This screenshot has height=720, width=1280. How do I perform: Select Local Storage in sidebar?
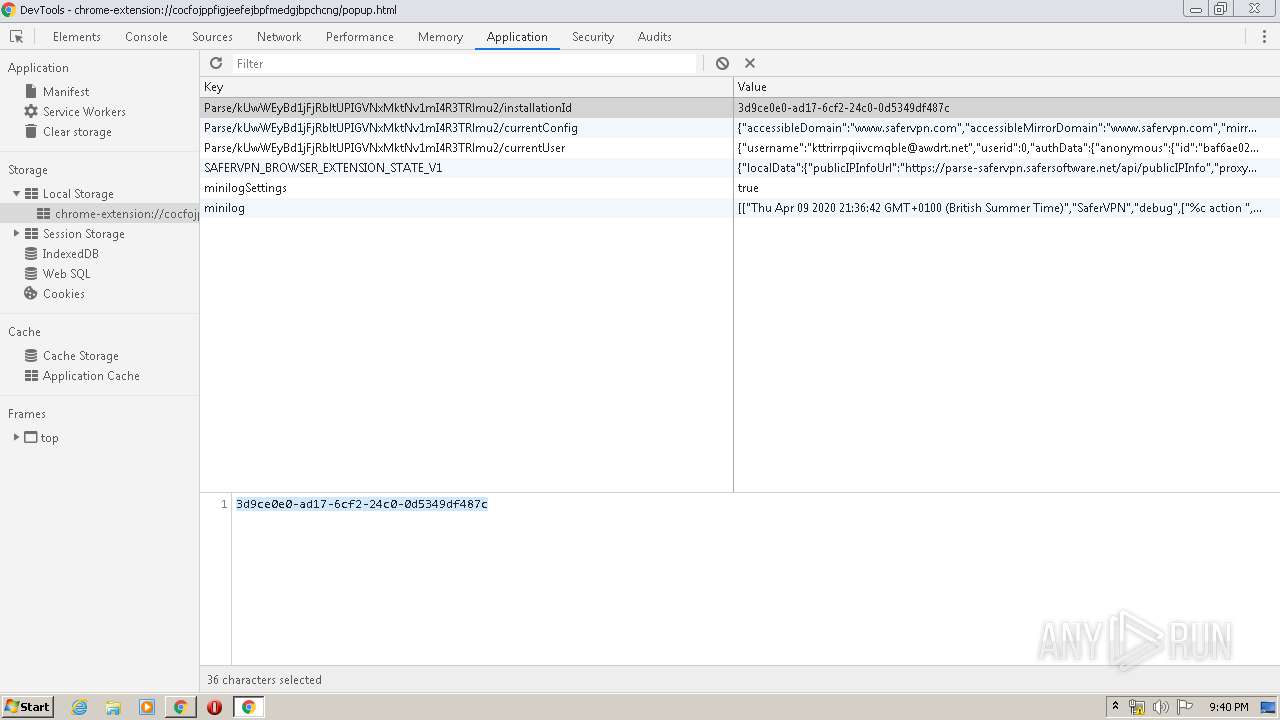(78, 194)
